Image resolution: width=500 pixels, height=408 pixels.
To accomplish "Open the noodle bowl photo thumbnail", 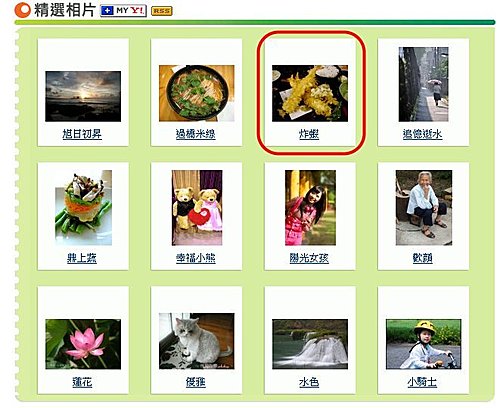I will [197, 93].
